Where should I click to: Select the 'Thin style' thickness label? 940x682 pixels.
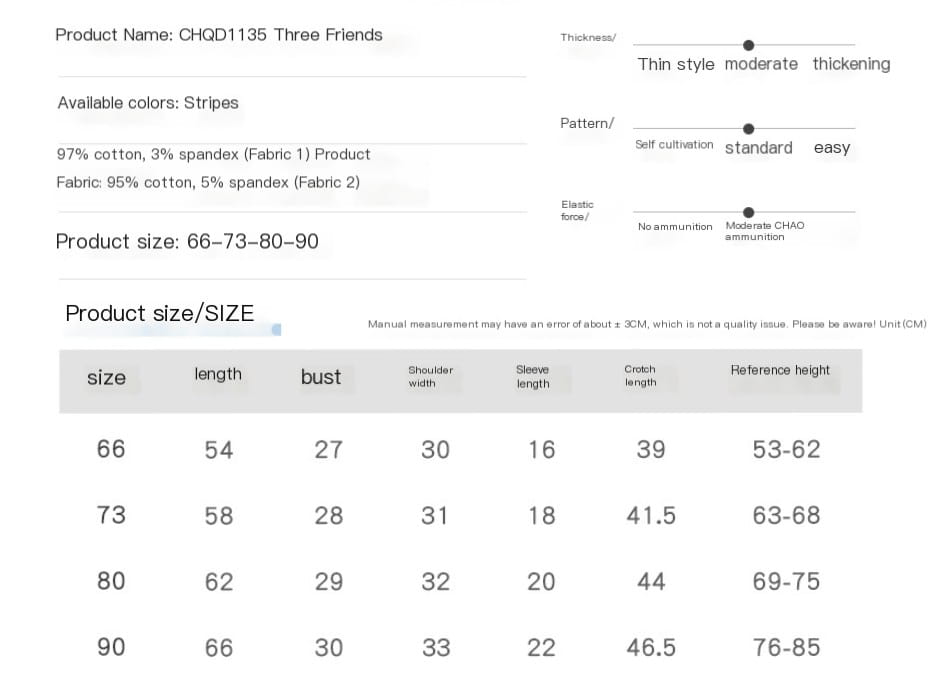point(676,64)
